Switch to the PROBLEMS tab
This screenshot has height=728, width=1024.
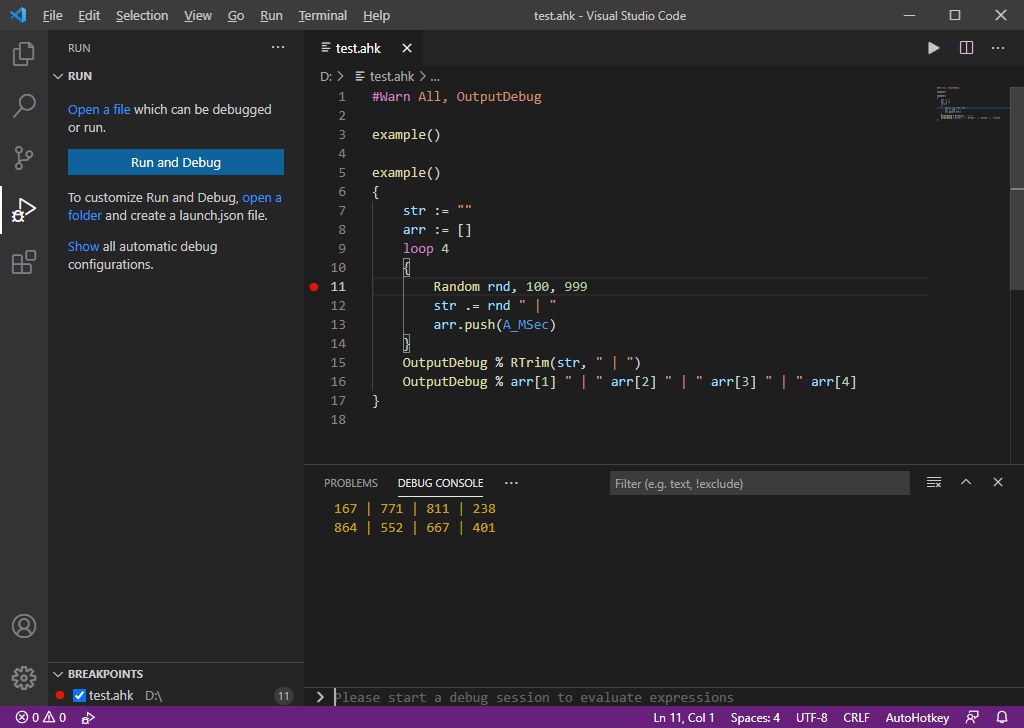(x=351, y=483)
